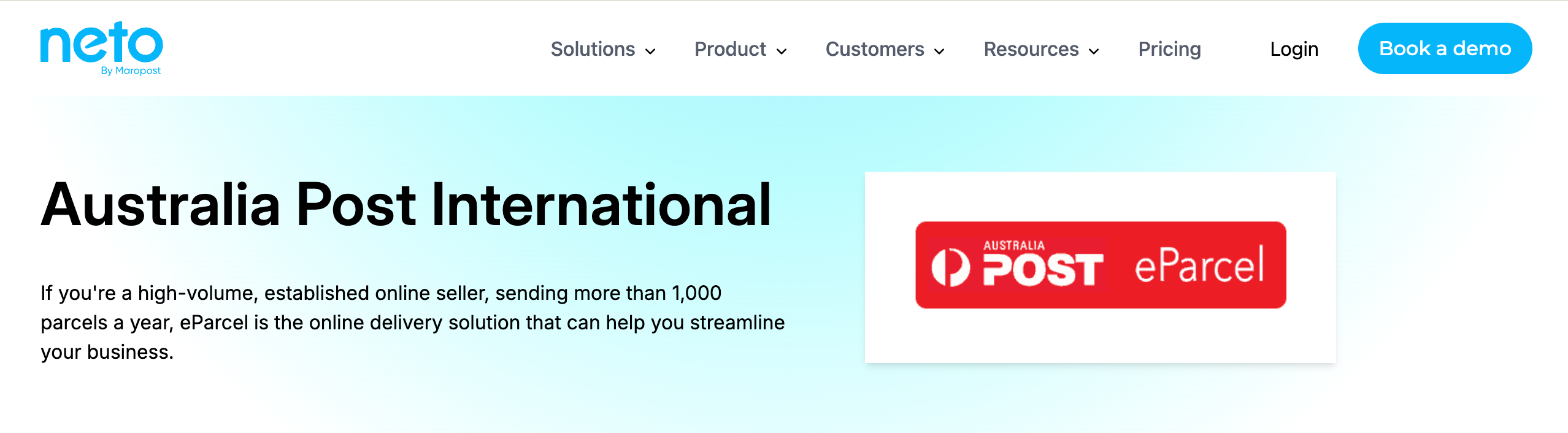Click the Book a demo button
This screenshot has width=1568, height=433.
pyautogui.click(x=1445, y=48)
